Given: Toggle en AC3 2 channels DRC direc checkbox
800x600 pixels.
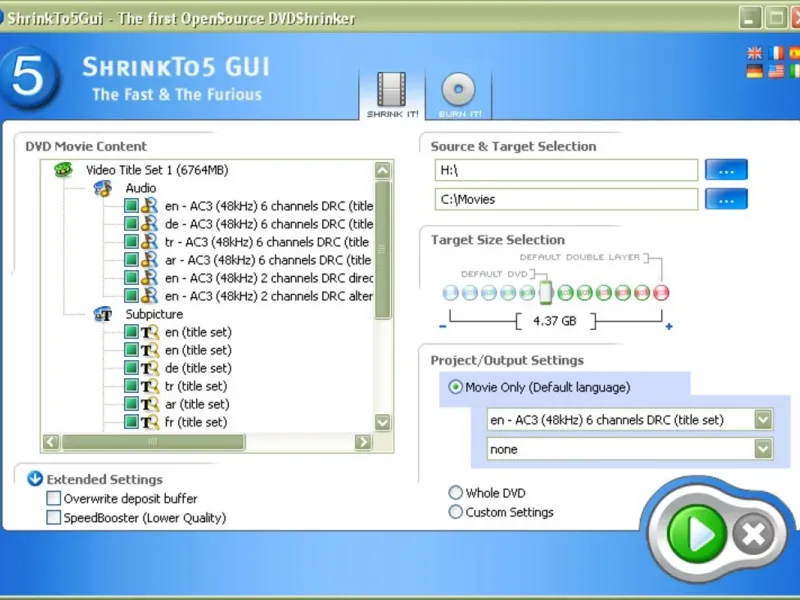Looking at the screenshot, I should pyautogui.click(x=131, y=278).
